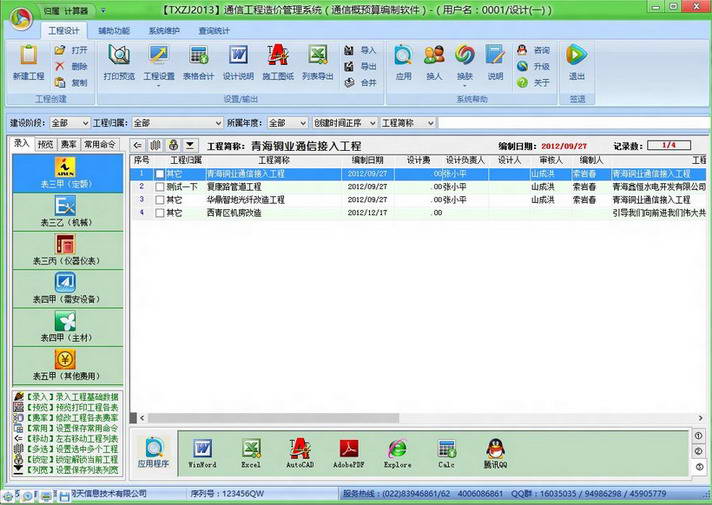Screen dimensions: 712x505
Task: Select the 费率 sidebar tab
Action: [69, 144]
